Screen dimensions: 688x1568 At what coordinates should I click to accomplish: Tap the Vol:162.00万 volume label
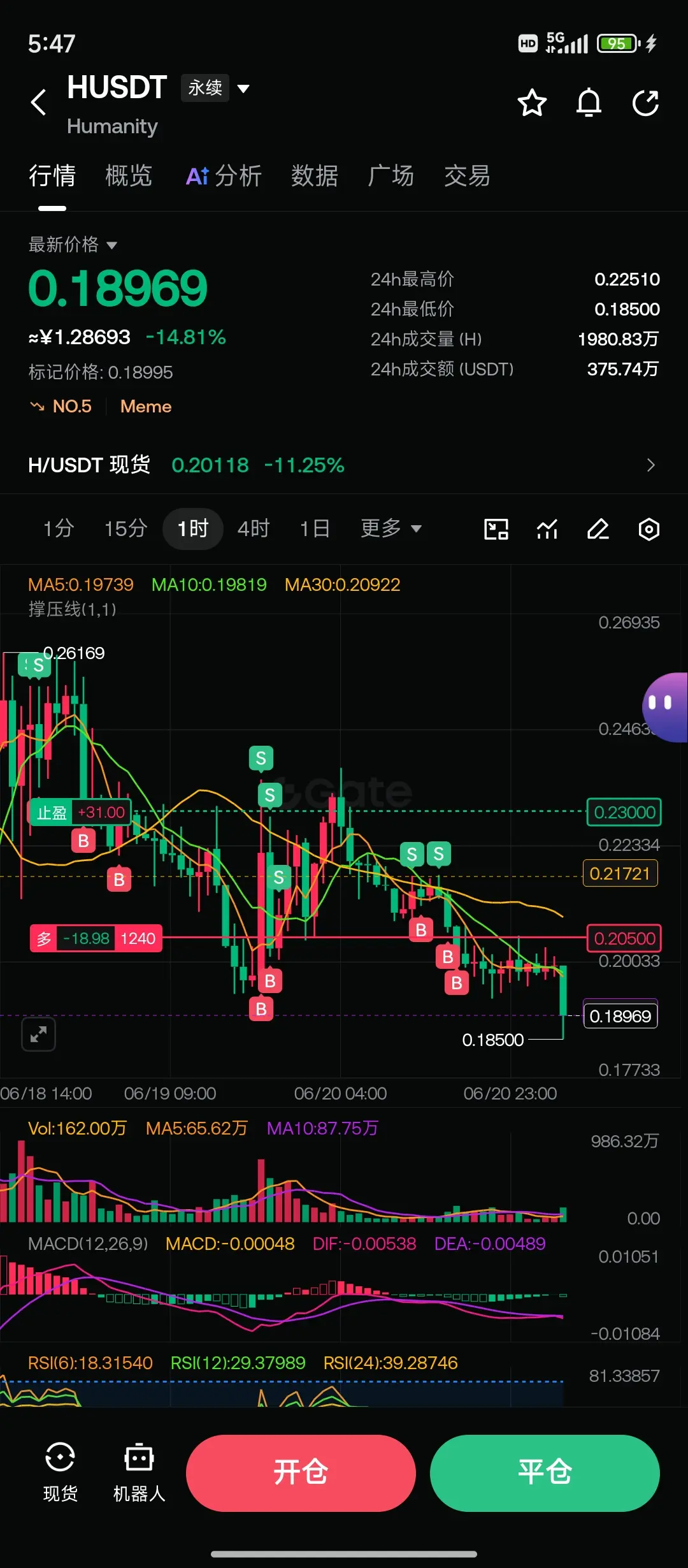[77, 1128]
